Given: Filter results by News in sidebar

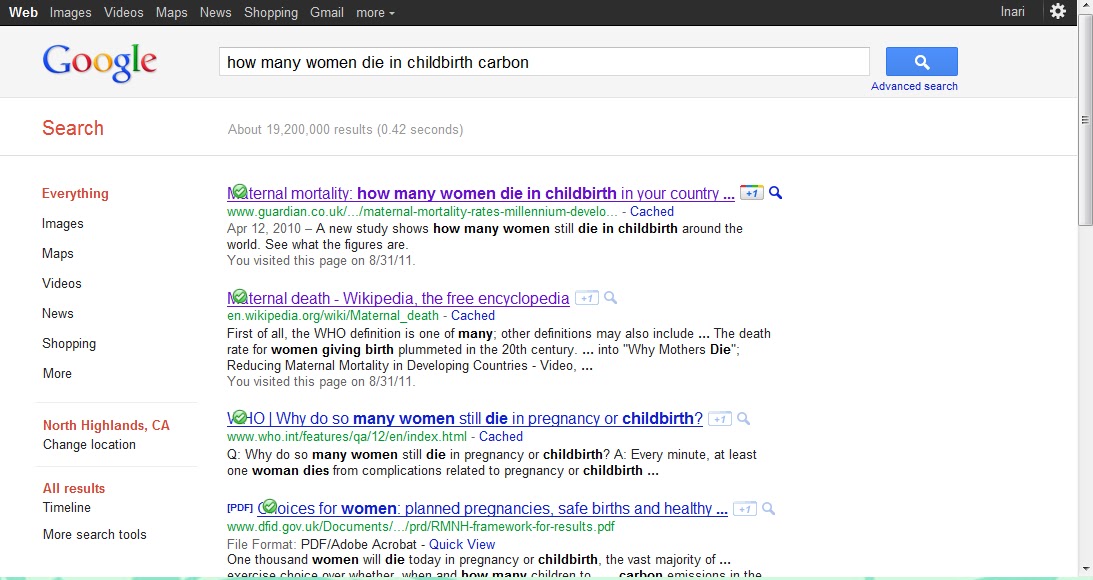Looking at the screenshot, I should (57, 314).
